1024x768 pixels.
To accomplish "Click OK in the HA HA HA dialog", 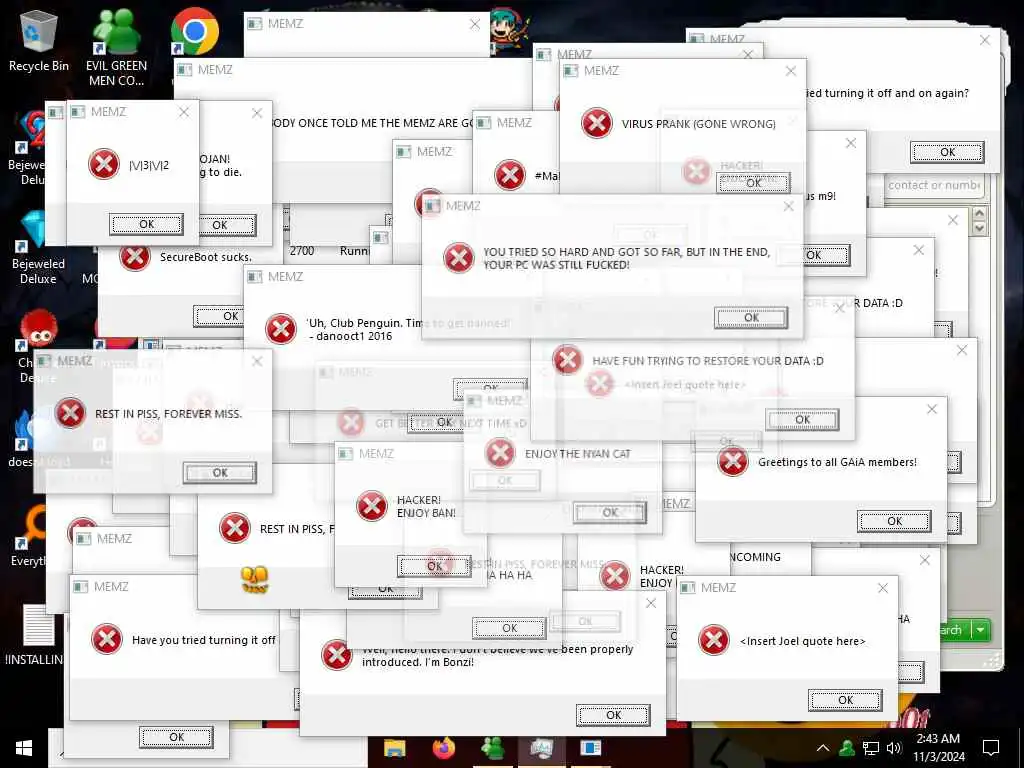I will click(x=509, y=628).
